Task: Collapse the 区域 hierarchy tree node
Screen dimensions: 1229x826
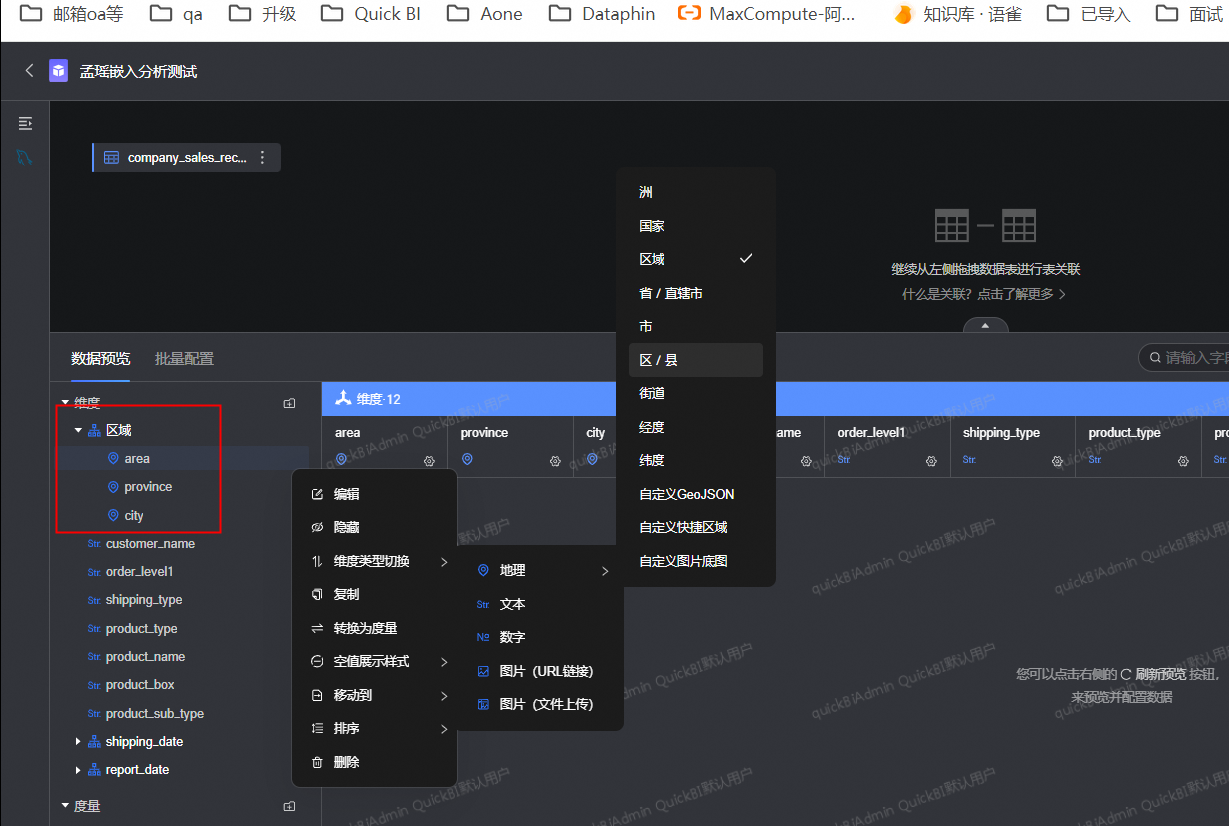Action: pos(78,431)
